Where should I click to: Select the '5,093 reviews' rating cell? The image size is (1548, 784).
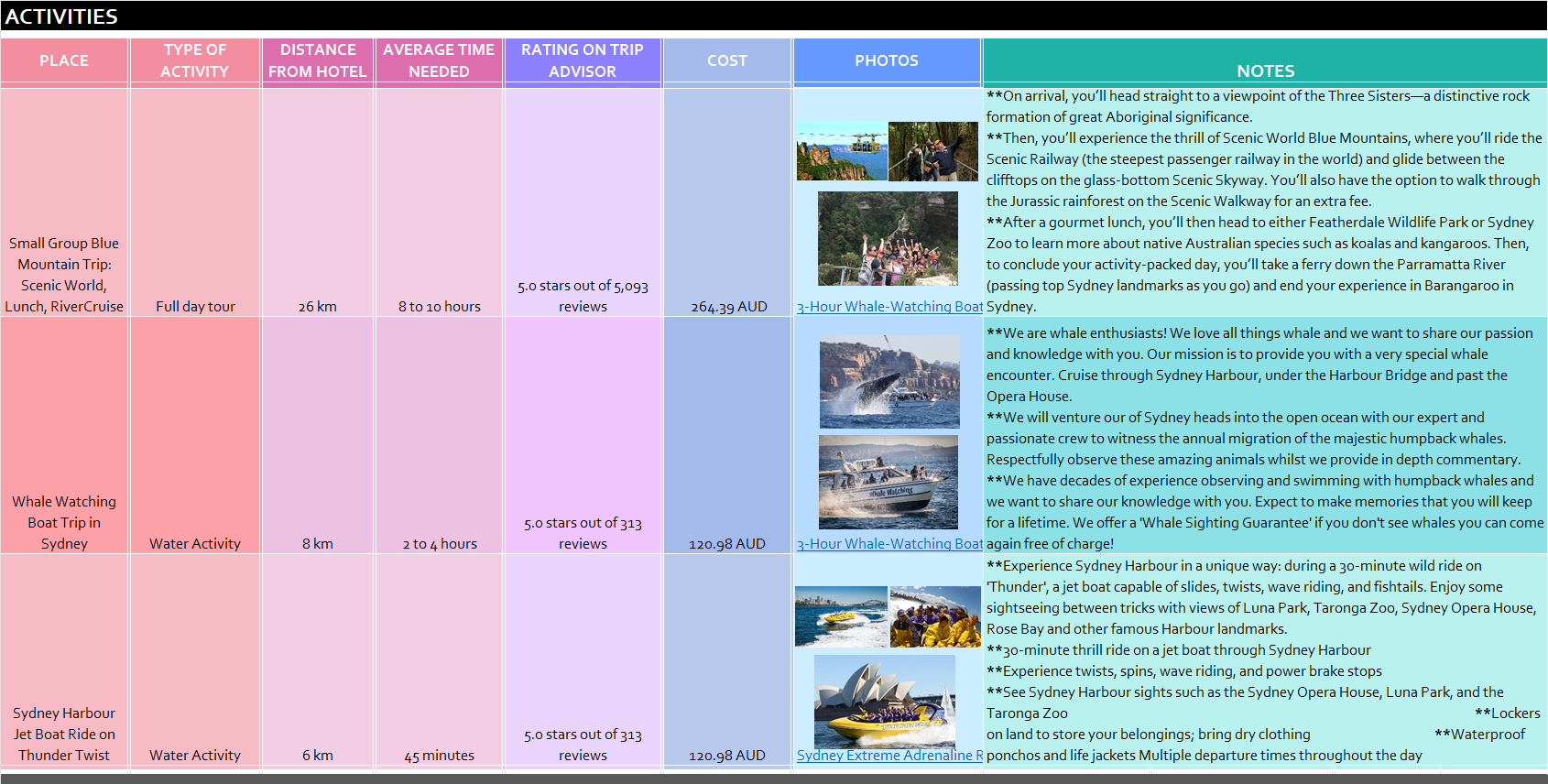[583, 202]
